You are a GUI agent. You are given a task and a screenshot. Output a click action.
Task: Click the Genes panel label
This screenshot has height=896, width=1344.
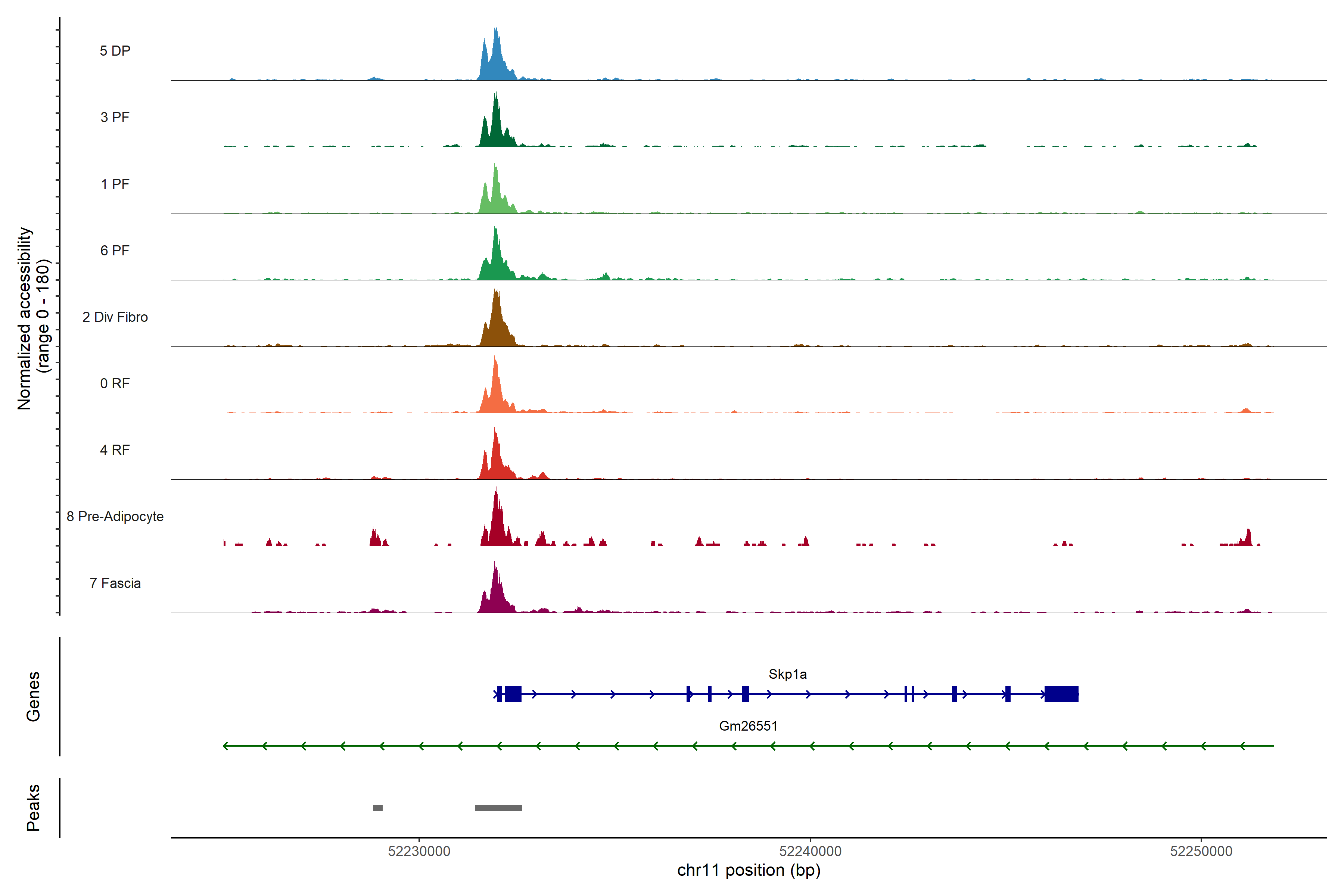point(33,697)
